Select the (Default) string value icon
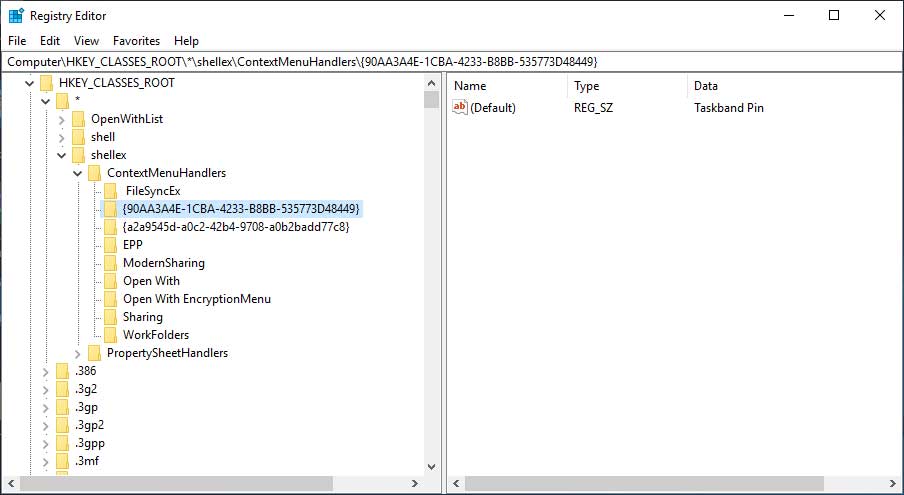904x495 pixels. pos(460,107)
